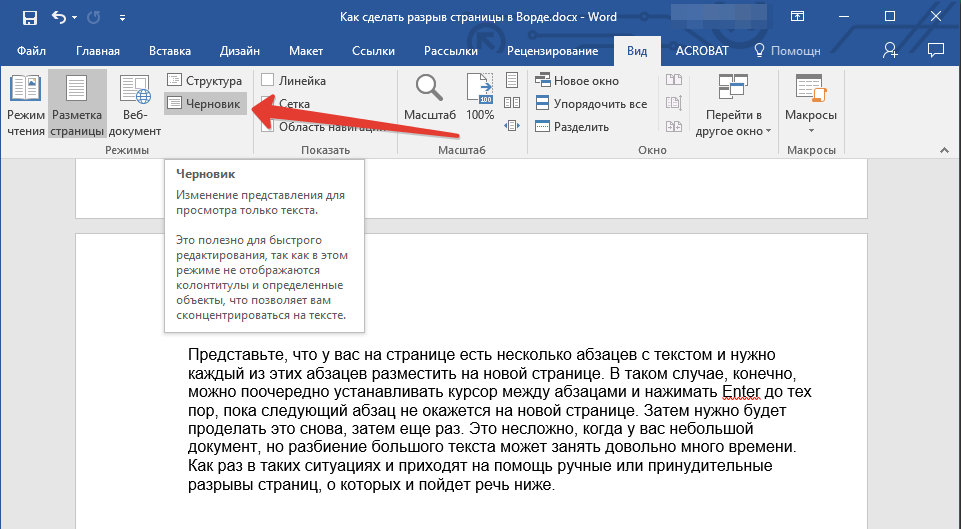This screenshot has height=529, width=961.
Task: Open the Macros dropdown arrow
Action: tap(810, 131)
